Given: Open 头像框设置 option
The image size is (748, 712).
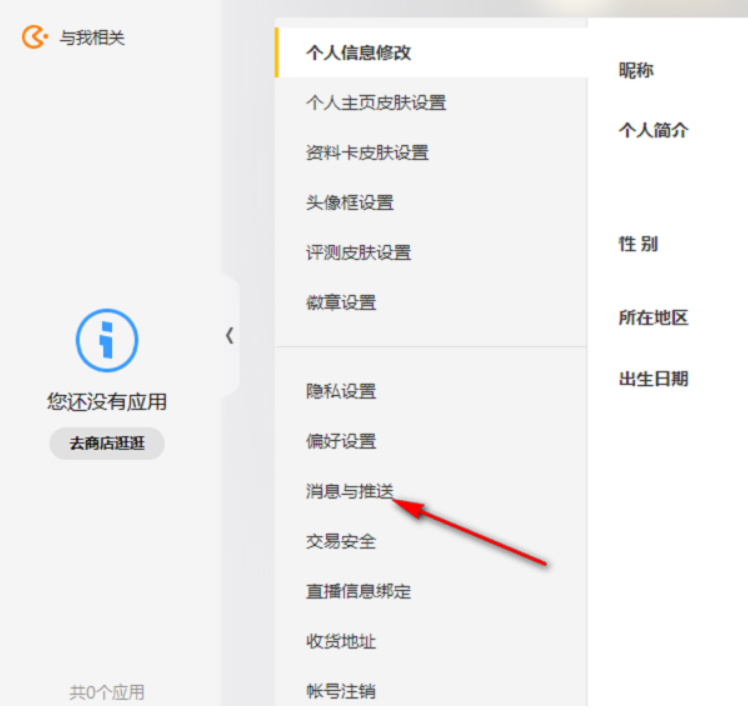Looking at the screenshot, I should pos(350,203).
